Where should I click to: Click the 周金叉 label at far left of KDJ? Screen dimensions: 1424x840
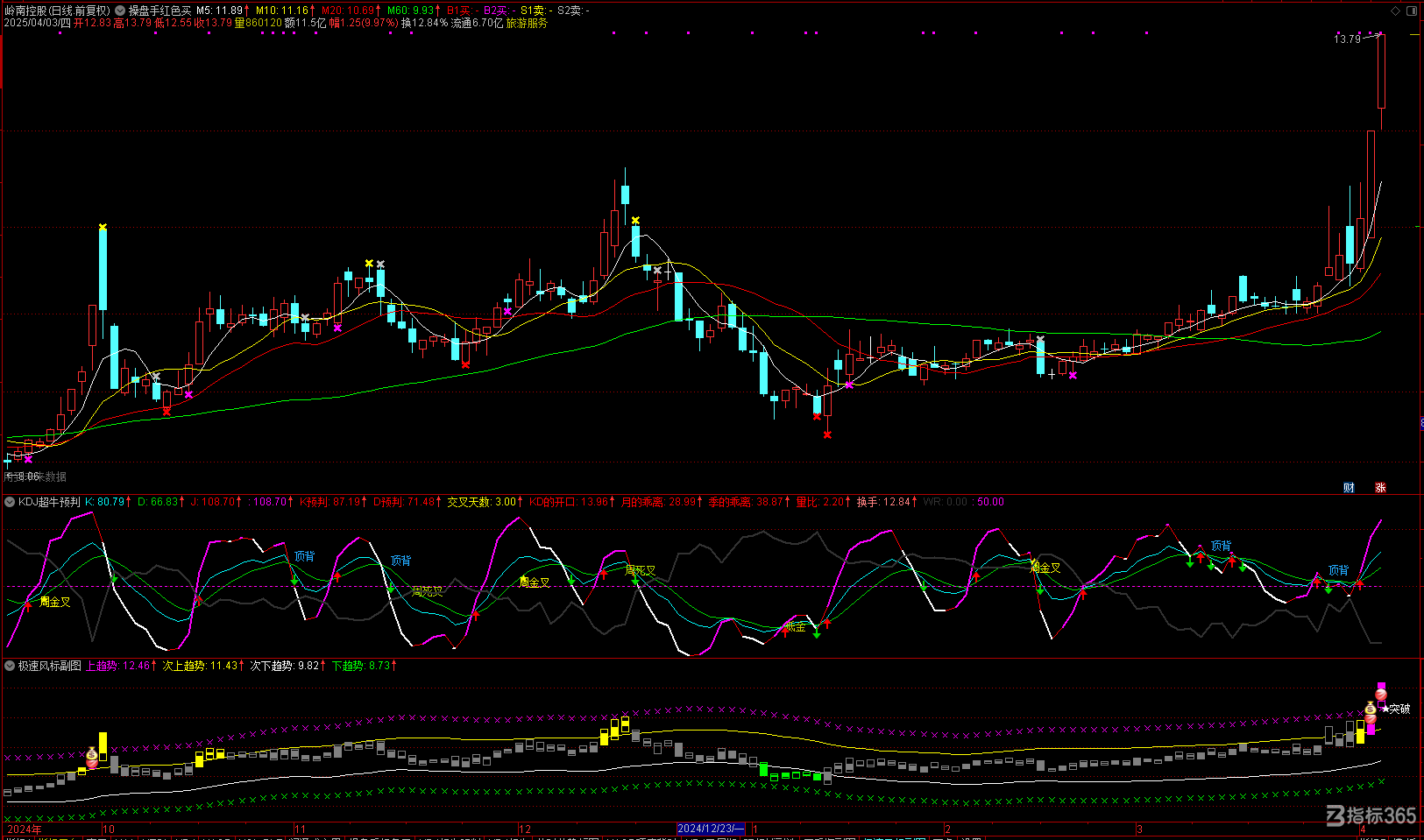point(55,602)
